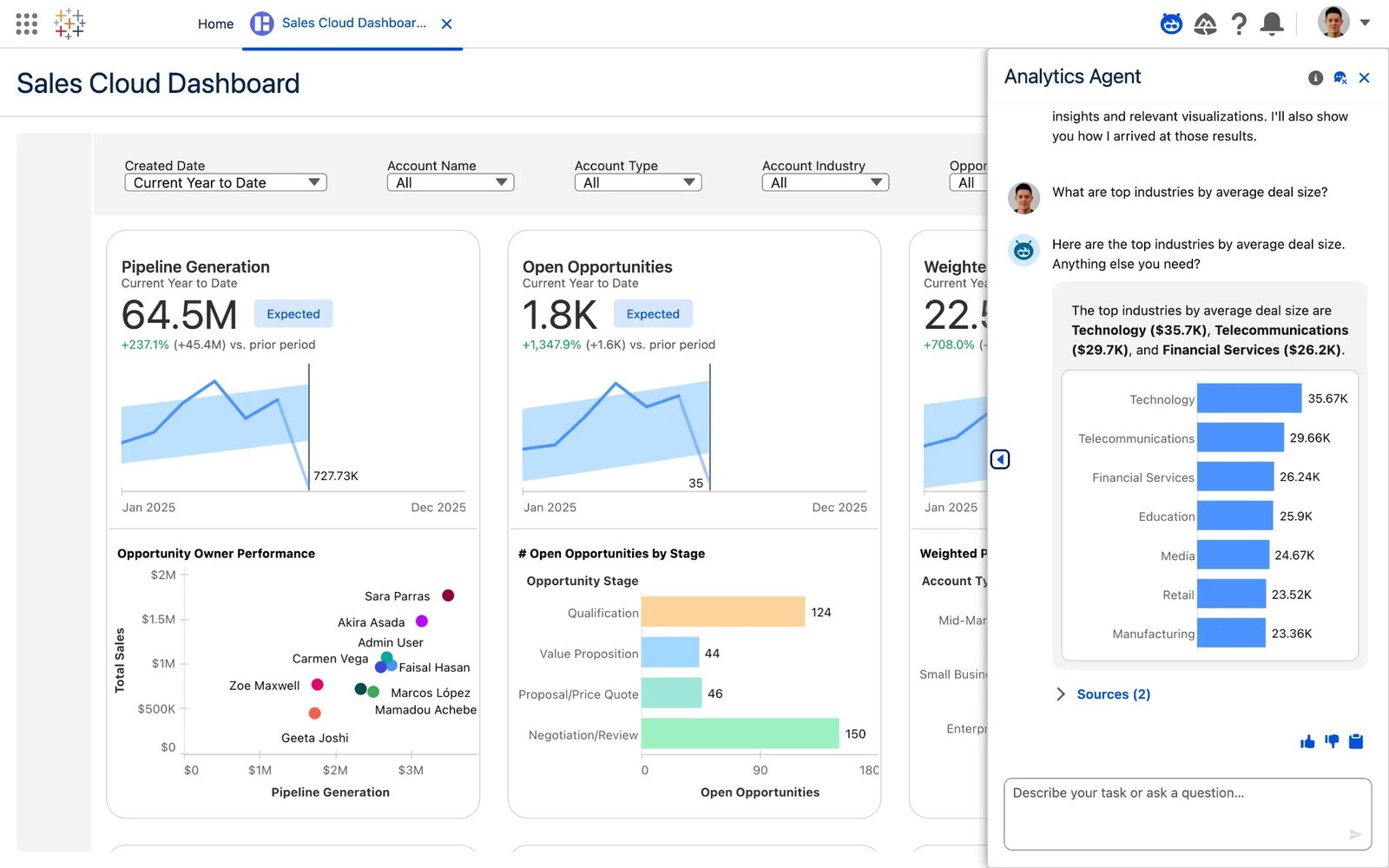Open the Analytics Agent bot icon in header
Screen dimensions: 1389x868
(x=1171, y=23)
